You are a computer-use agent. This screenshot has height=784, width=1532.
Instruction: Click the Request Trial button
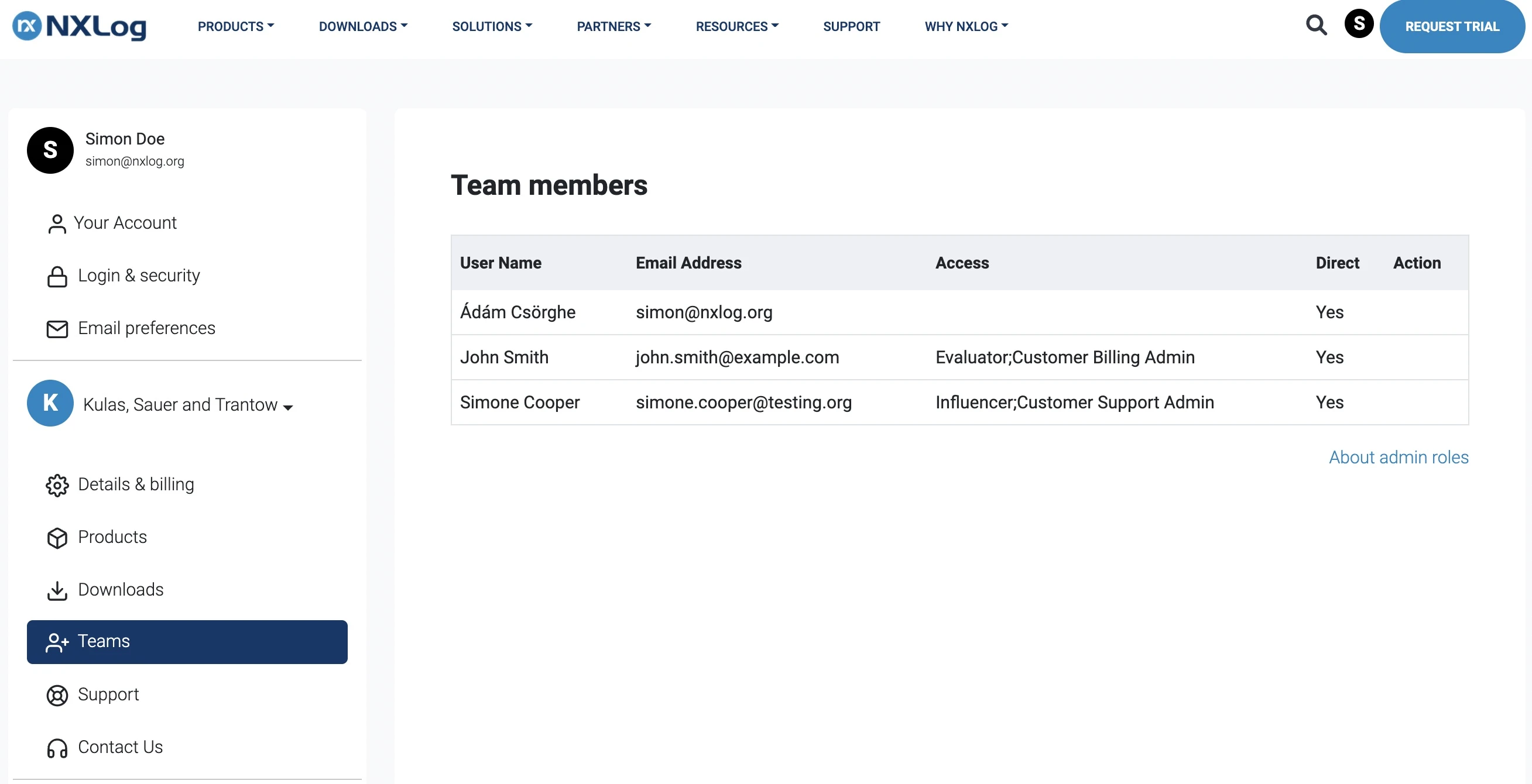[1452, 26]
